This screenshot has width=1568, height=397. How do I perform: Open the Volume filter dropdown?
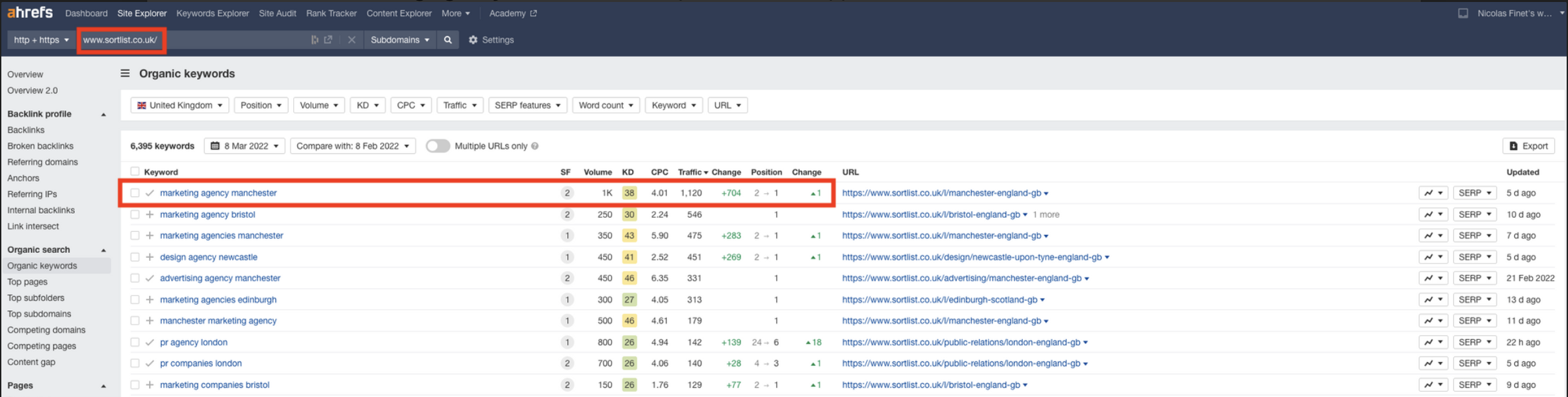click(318, 105)
